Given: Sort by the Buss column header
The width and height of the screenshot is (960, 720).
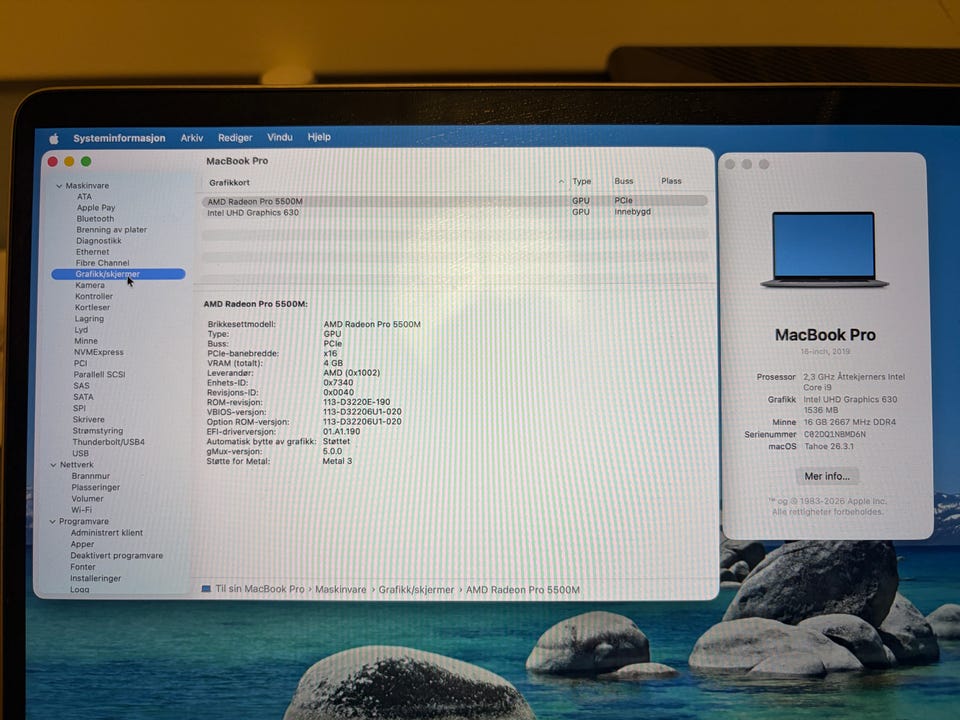Looking at the screenshot, I should point(624,181).
